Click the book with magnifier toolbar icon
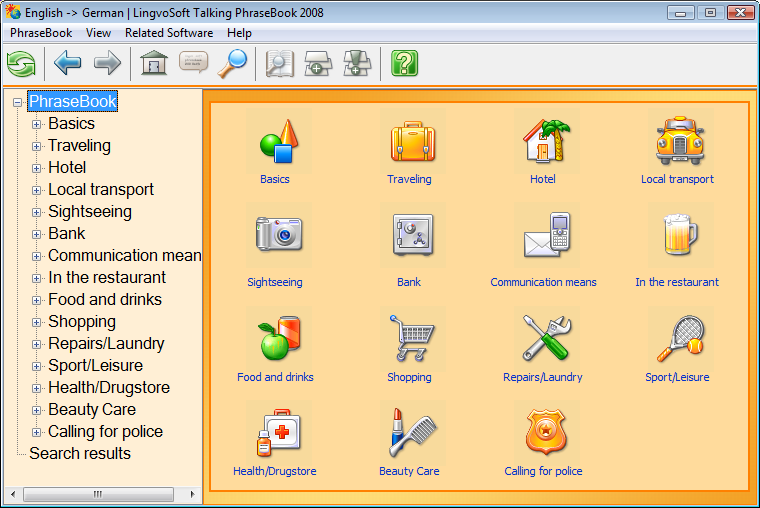This screenshot has width=760, height=508. point(280,64)
